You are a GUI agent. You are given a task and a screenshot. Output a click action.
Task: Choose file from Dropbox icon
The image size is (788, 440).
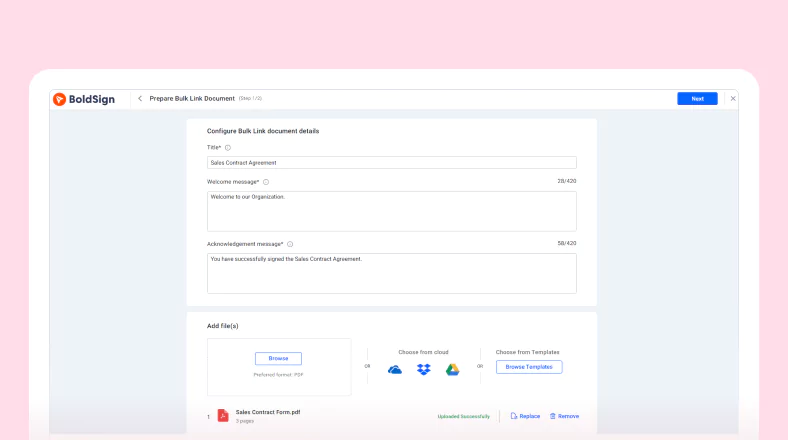[x=424, y=370]
